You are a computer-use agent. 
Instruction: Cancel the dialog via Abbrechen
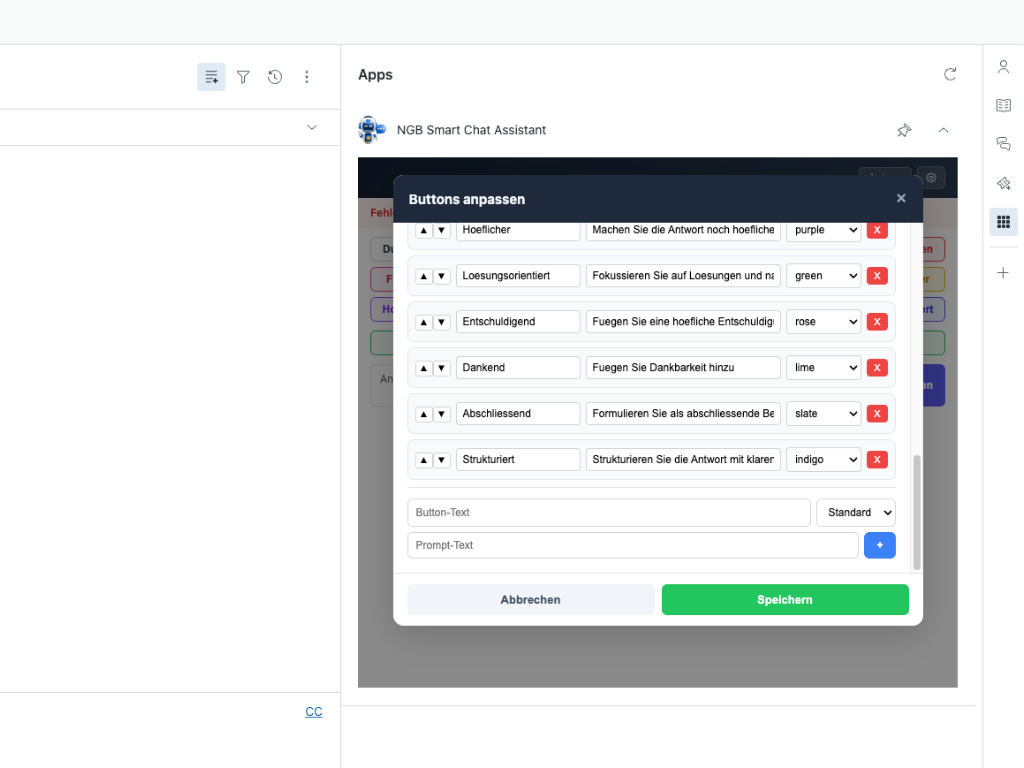[530, 599]
